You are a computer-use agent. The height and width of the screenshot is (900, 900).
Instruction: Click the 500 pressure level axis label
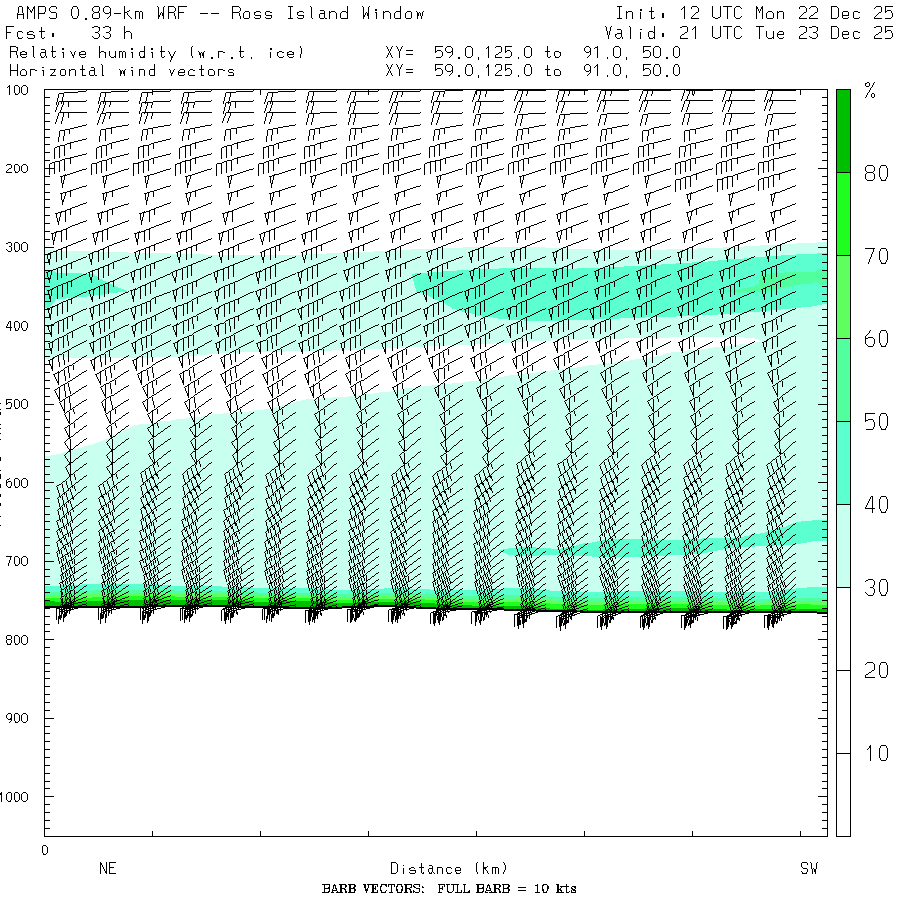tap(19, 404)
